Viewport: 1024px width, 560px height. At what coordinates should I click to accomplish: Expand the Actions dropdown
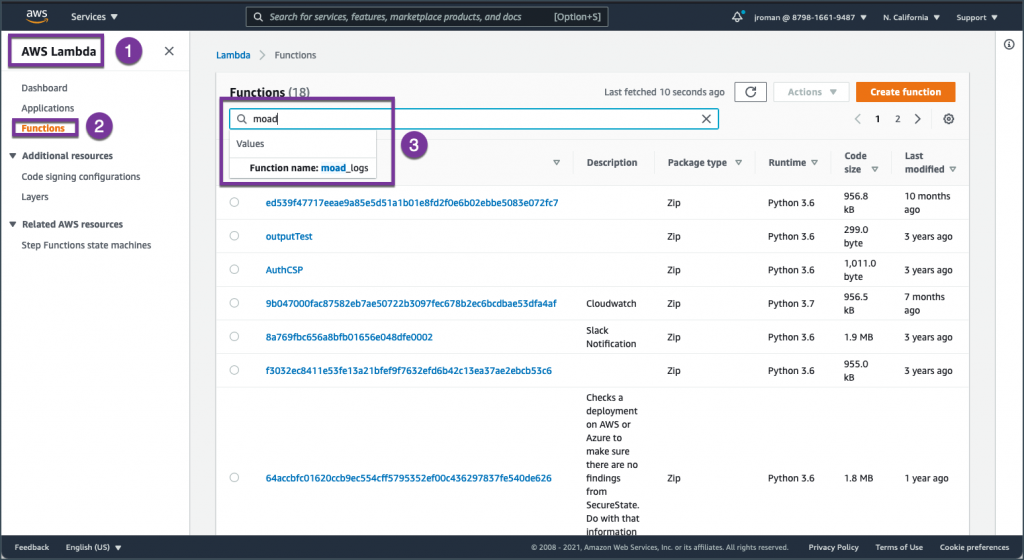[811, 92]
